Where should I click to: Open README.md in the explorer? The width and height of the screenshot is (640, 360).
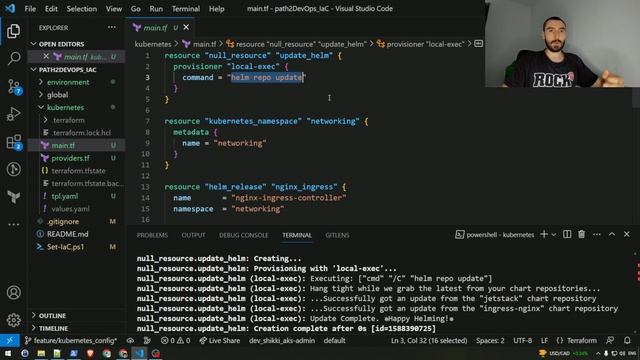pos(67,234)
